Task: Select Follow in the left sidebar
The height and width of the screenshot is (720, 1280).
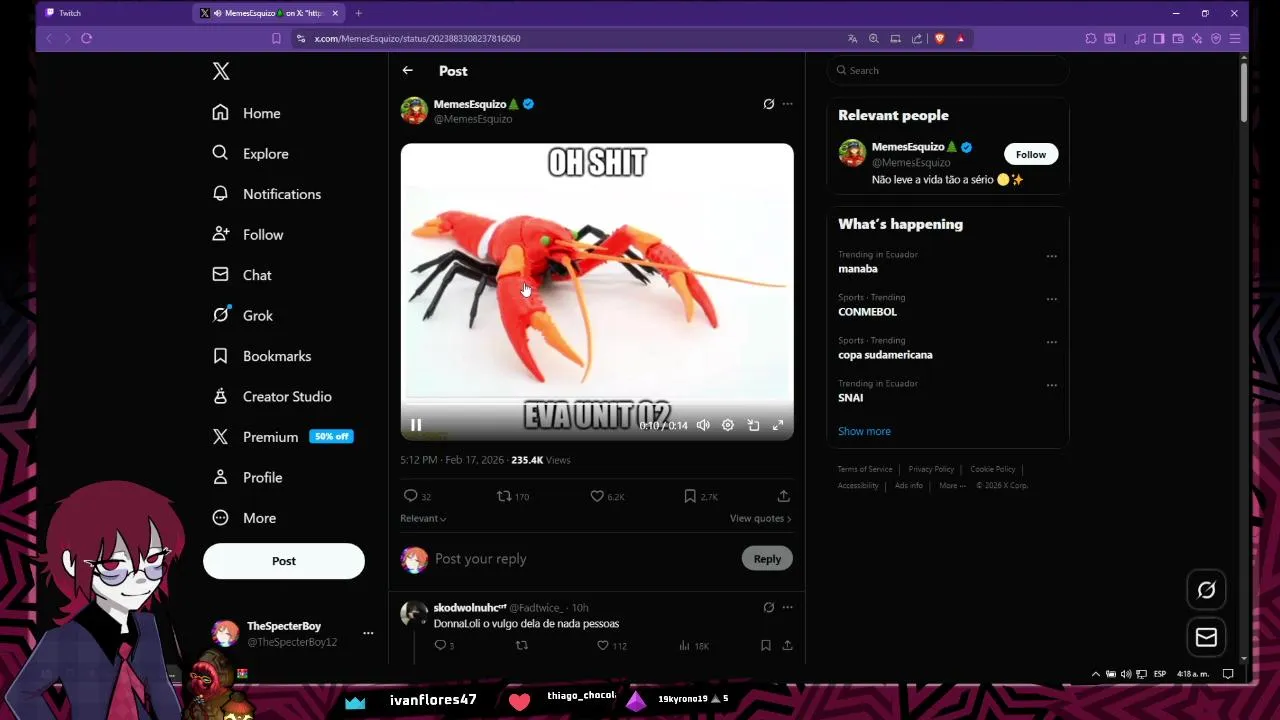Action: tap(248, 235)
